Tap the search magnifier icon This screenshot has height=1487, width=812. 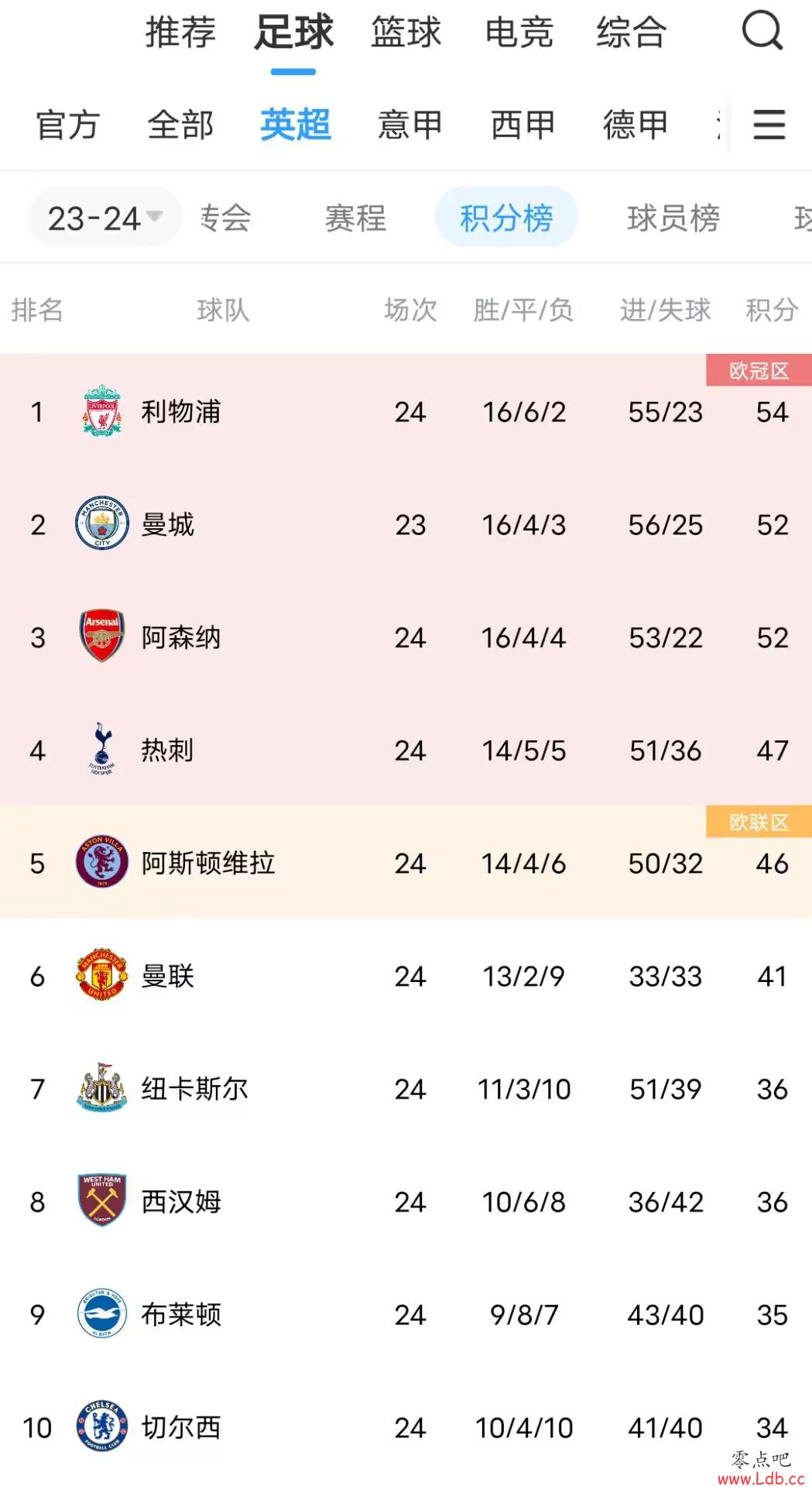762,31
